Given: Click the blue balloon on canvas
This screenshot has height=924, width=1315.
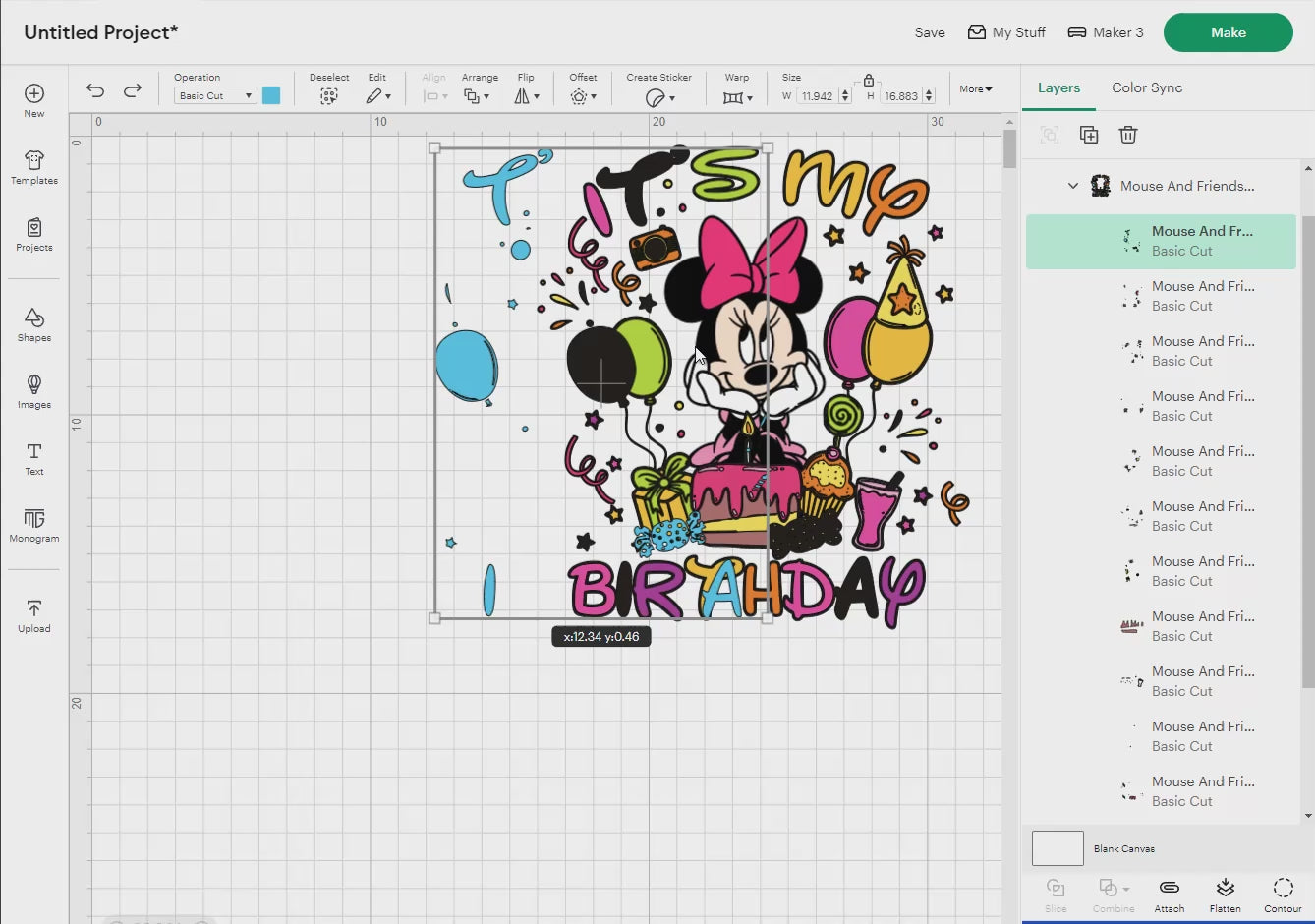Looking at the screenshot, I should tap(466, 366).
